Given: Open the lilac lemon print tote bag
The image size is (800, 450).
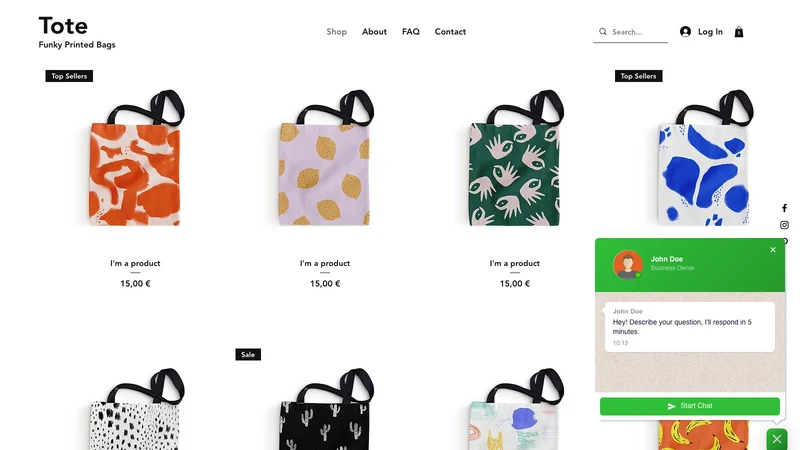Looking at the screenshot, I should [325, 158].
